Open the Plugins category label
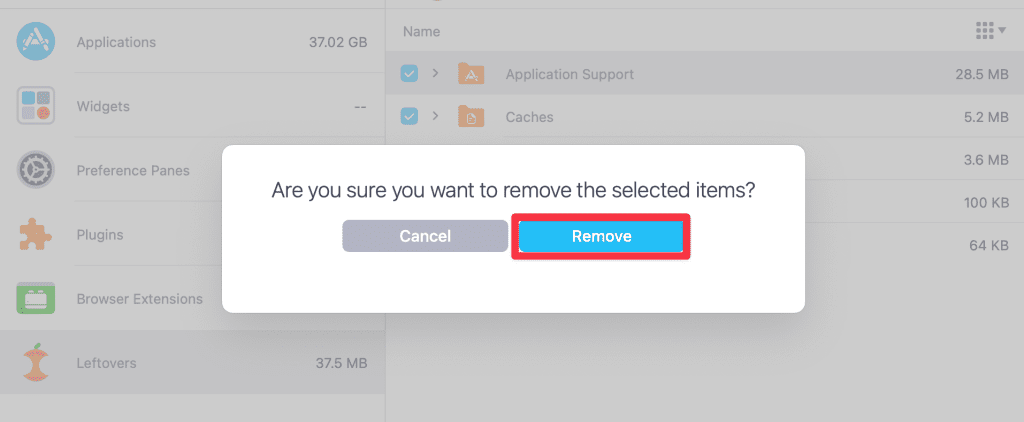 click(x=100, y=234)
